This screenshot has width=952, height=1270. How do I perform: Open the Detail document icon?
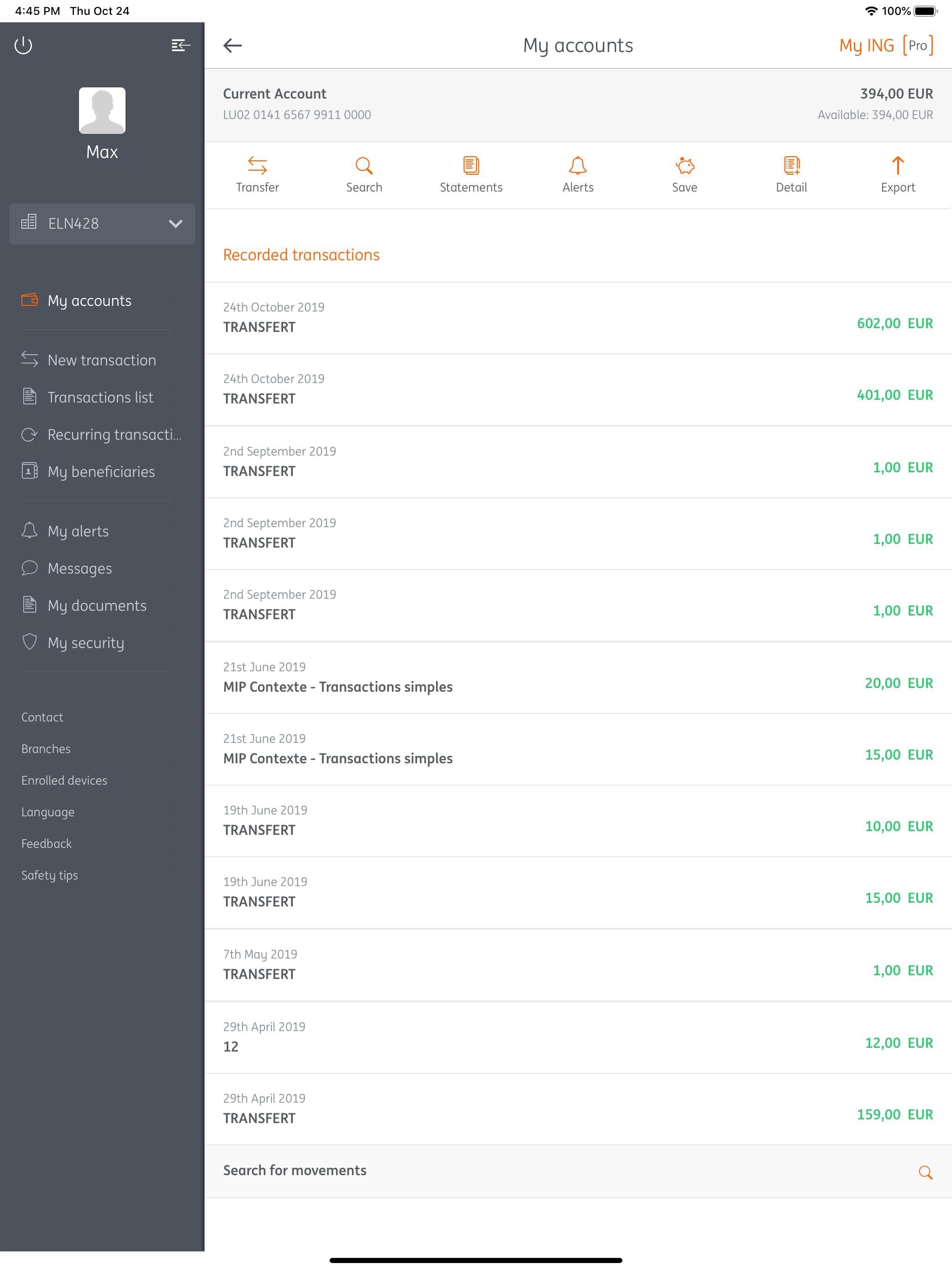click(x=791, y=165)
